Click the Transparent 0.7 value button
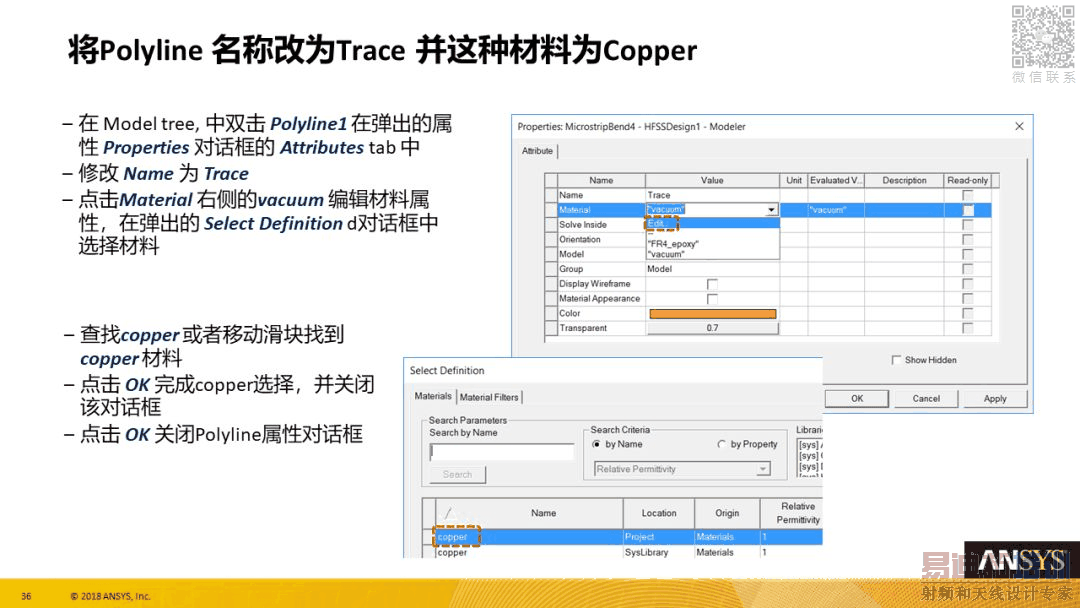This screenshot has height=608, width=1080. [712, 328]
